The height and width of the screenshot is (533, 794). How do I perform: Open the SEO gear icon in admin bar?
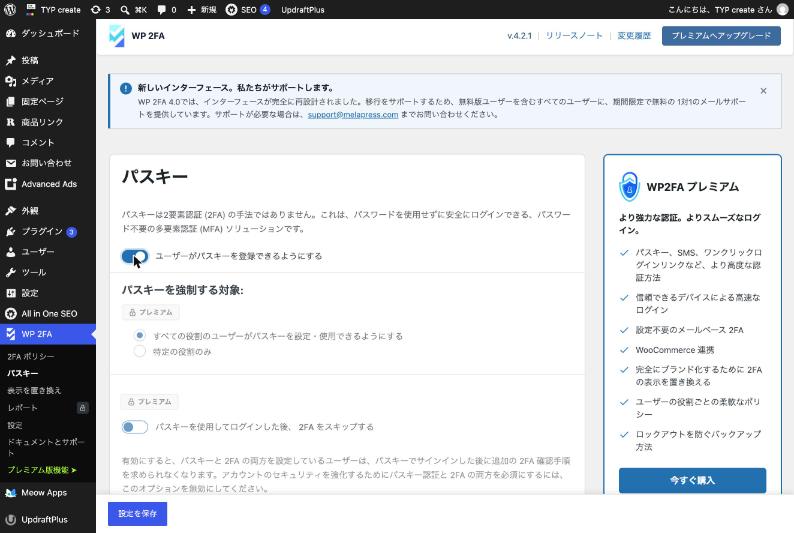[x=231, y=10]
